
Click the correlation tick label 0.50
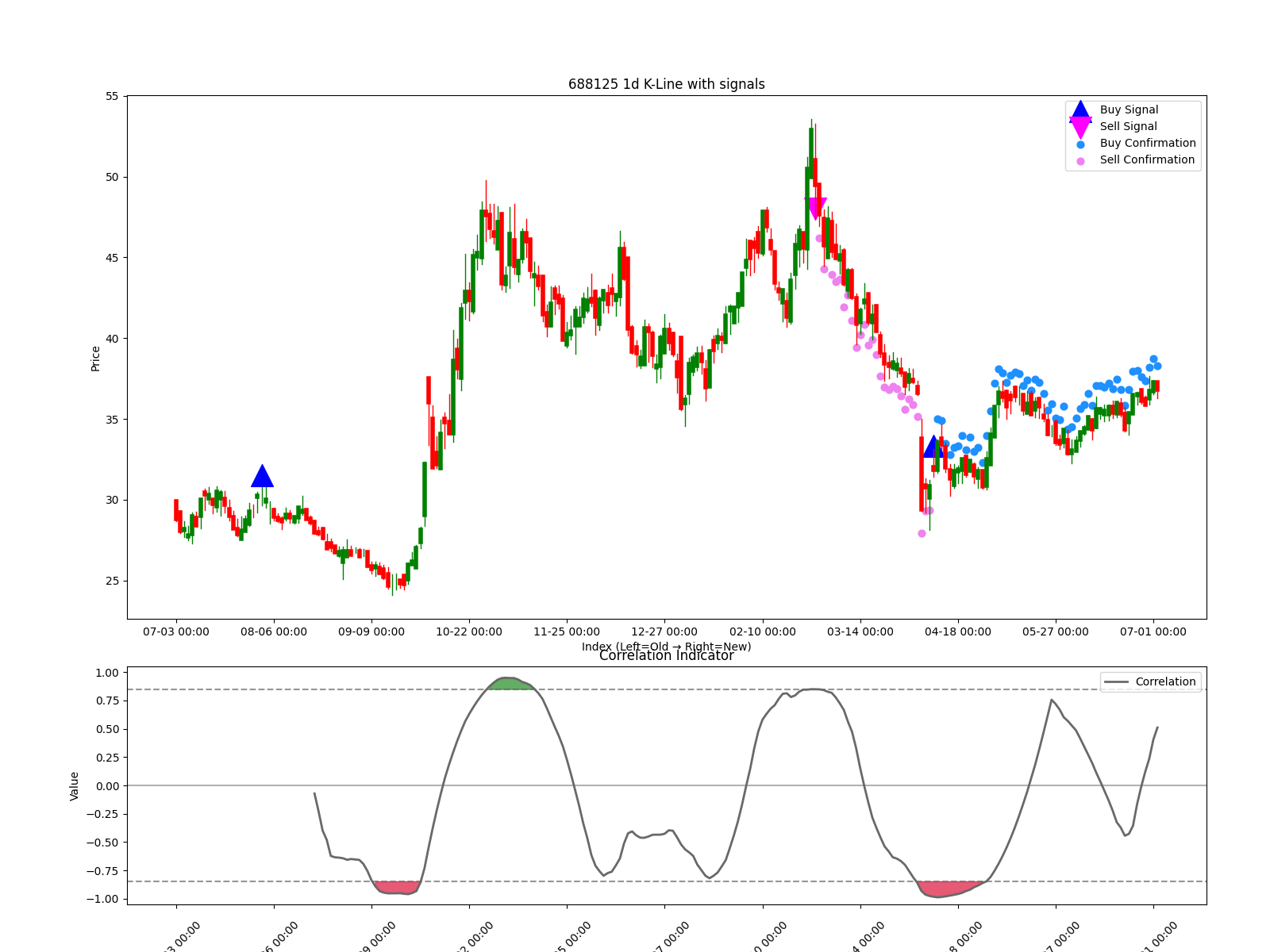pos(107,730)
